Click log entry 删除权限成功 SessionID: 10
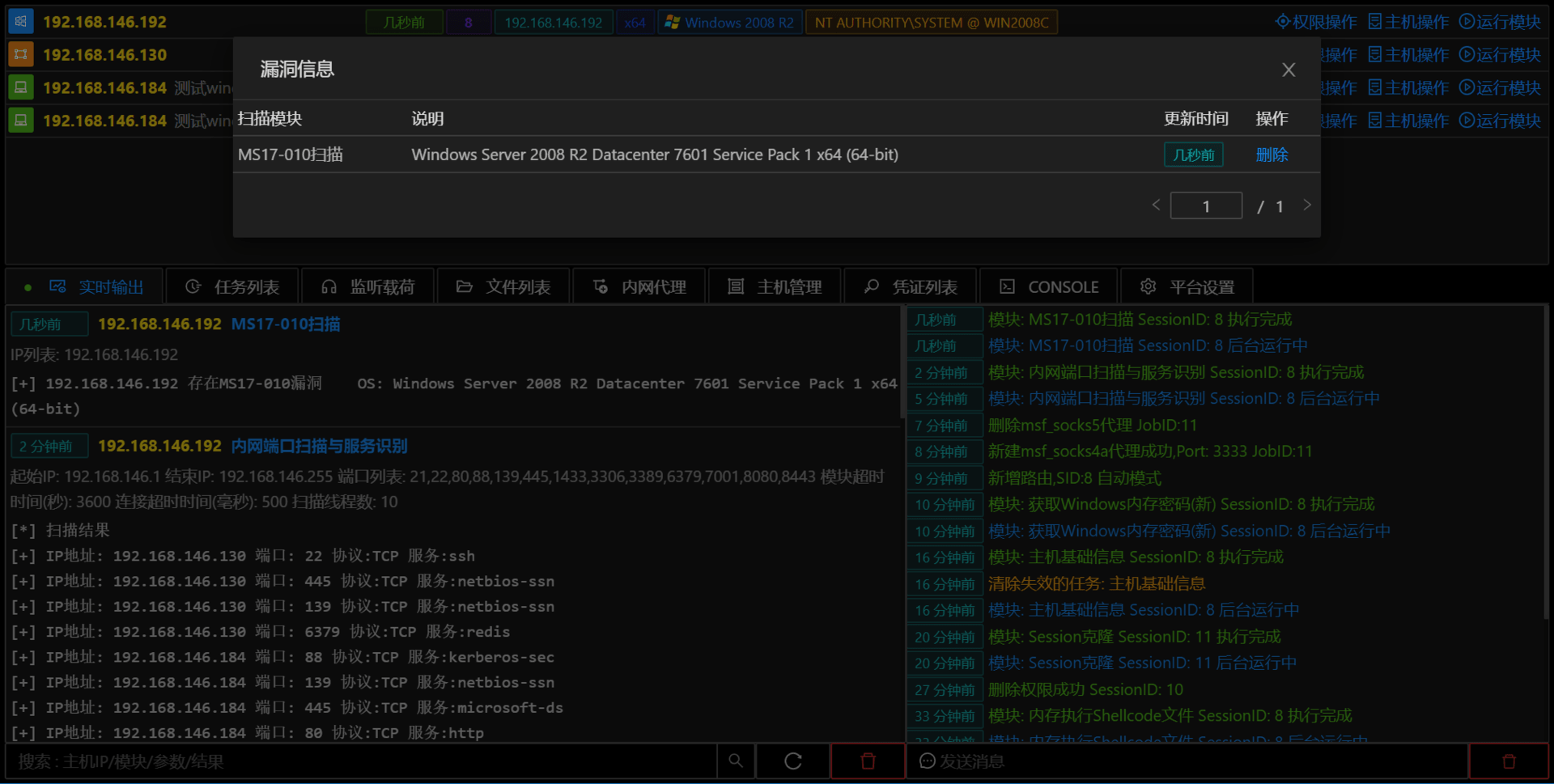 [1085, 690]
